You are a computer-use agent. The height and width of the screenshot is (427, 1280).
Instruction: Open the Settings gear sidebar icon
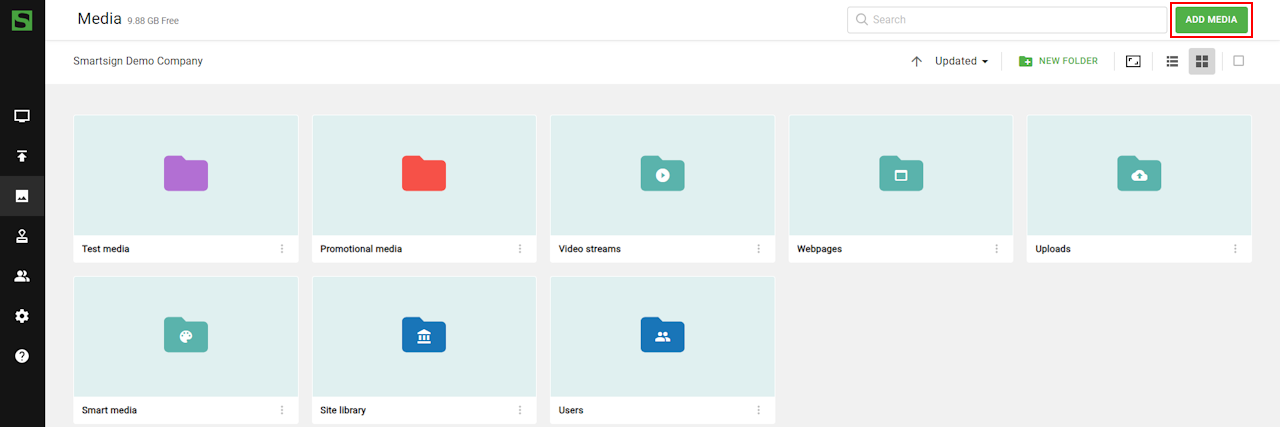pyautogui.click(x=22, y=316)
